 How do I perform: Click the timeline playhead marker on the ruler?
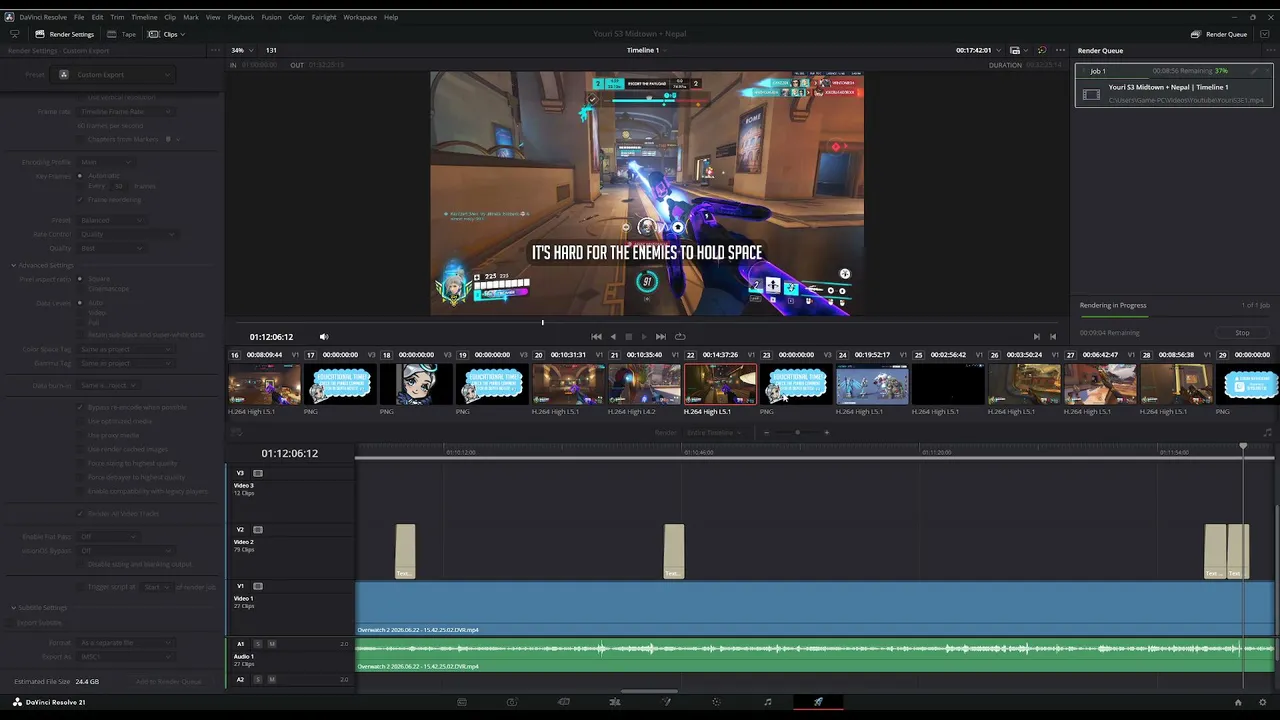coord(1243,447)
